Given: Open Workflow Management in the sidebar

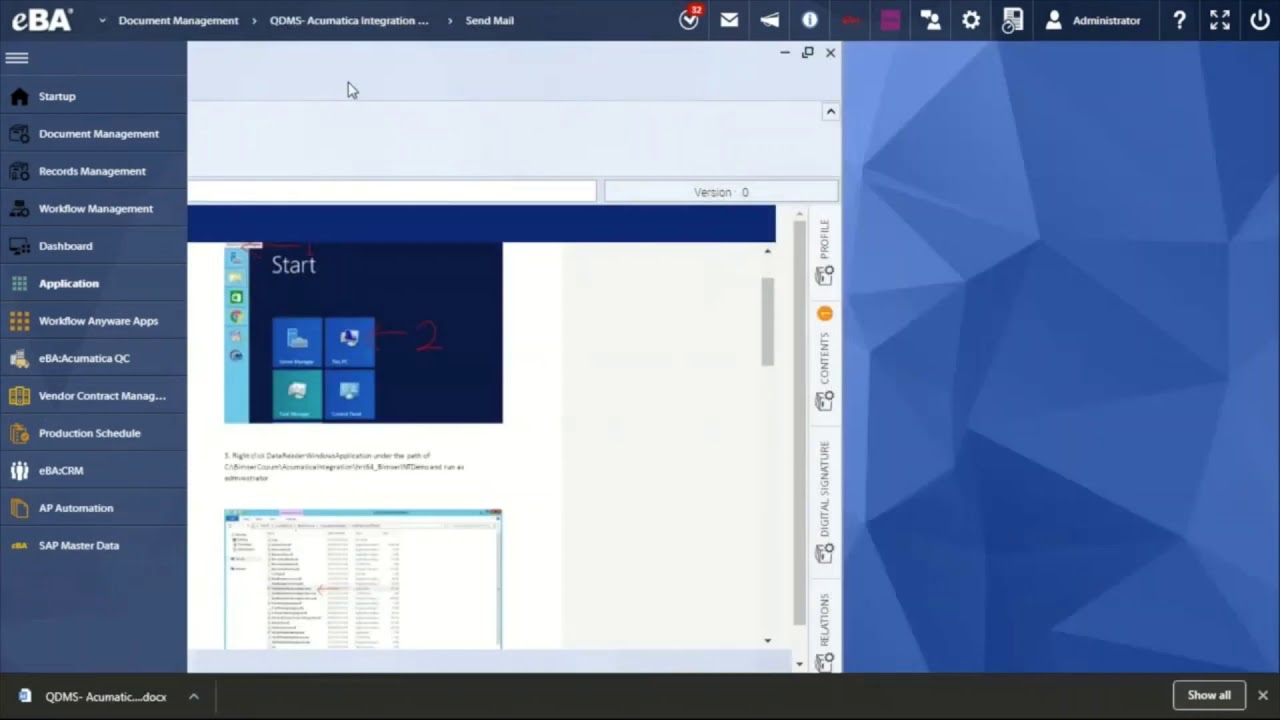Looking at the screenshot, I should [93, 209].
